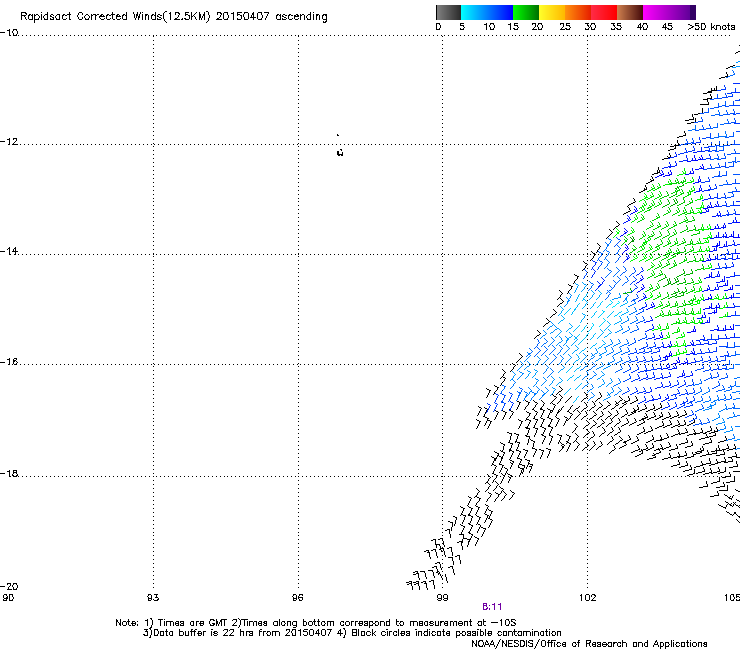Click the small island marker near 97E, 12S

click(340, 152)
